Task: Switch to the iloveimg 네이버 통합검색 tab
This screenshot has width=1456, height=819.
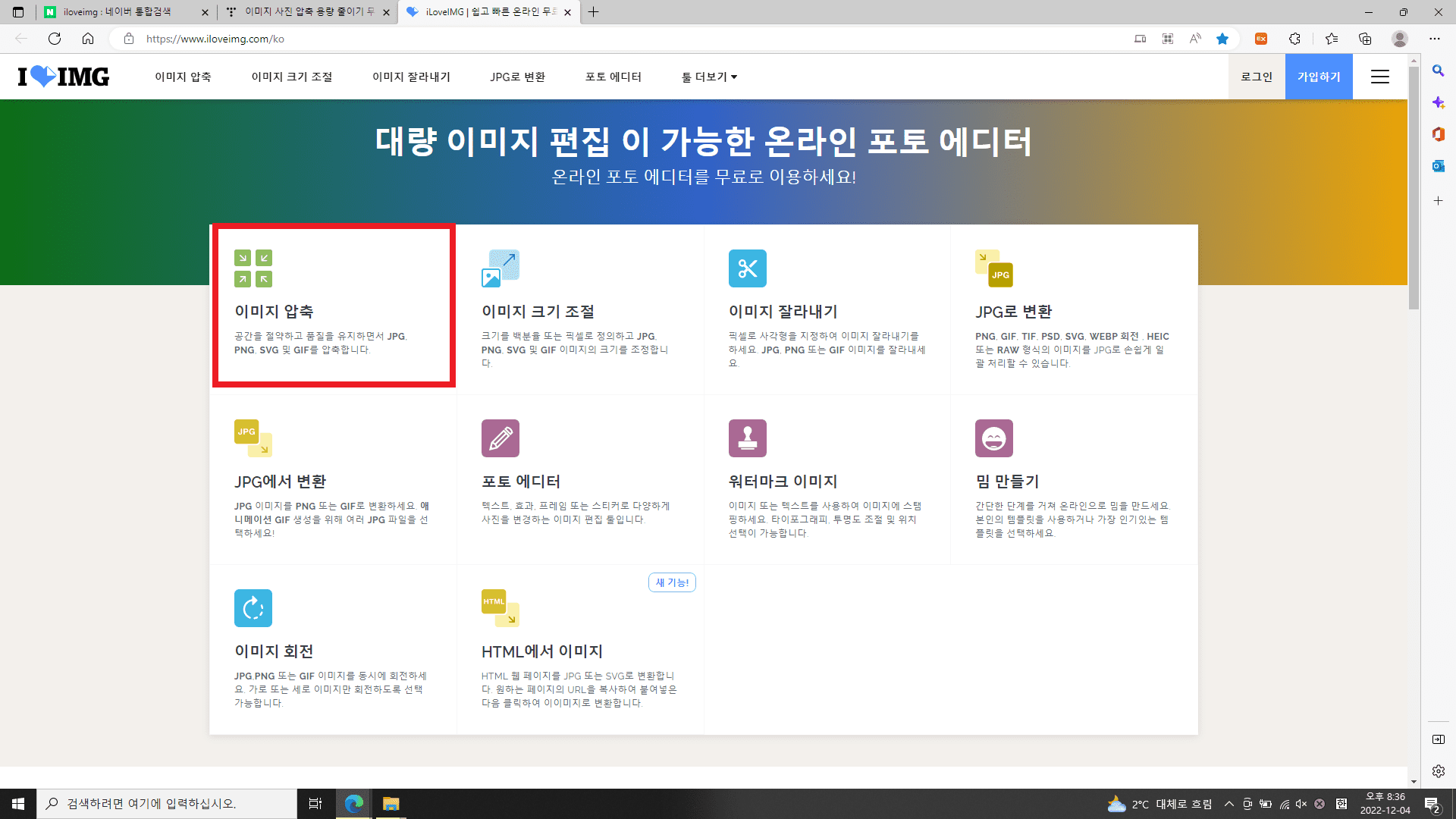Action: click(127, 12)
